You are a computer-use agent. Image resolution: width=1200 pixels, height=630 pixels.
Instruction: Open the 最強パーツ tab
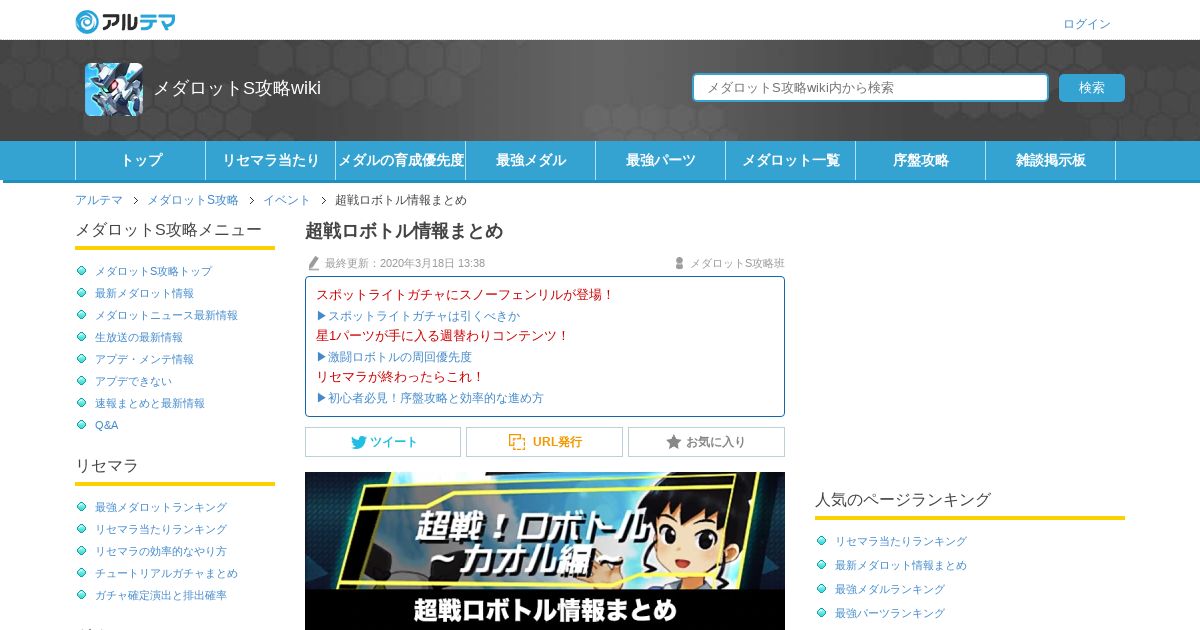tap(661, 160)
